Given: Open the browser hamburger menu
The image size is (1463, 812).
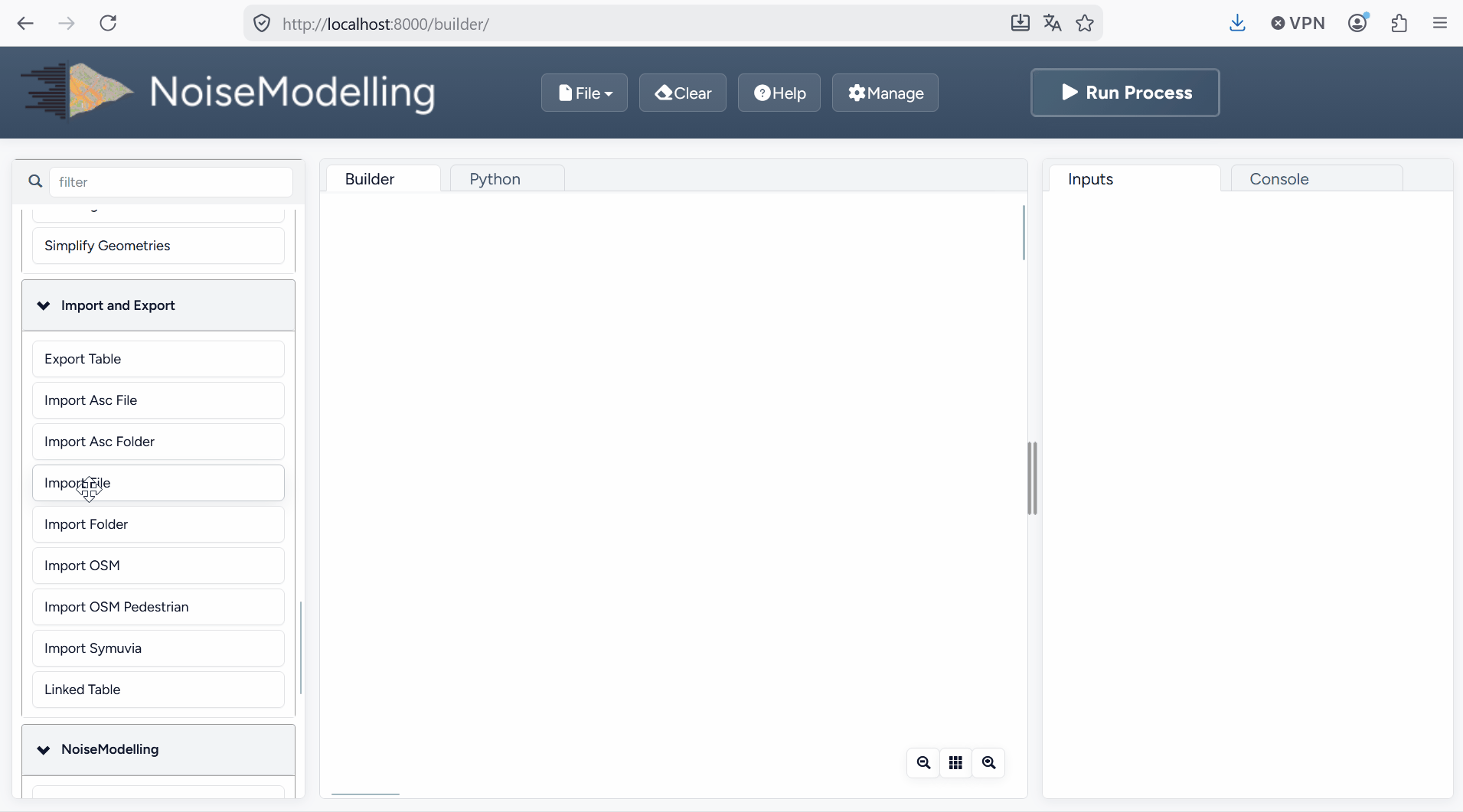Looking at the screenshot, I should pyautogui.click(x=1440, y=23).
